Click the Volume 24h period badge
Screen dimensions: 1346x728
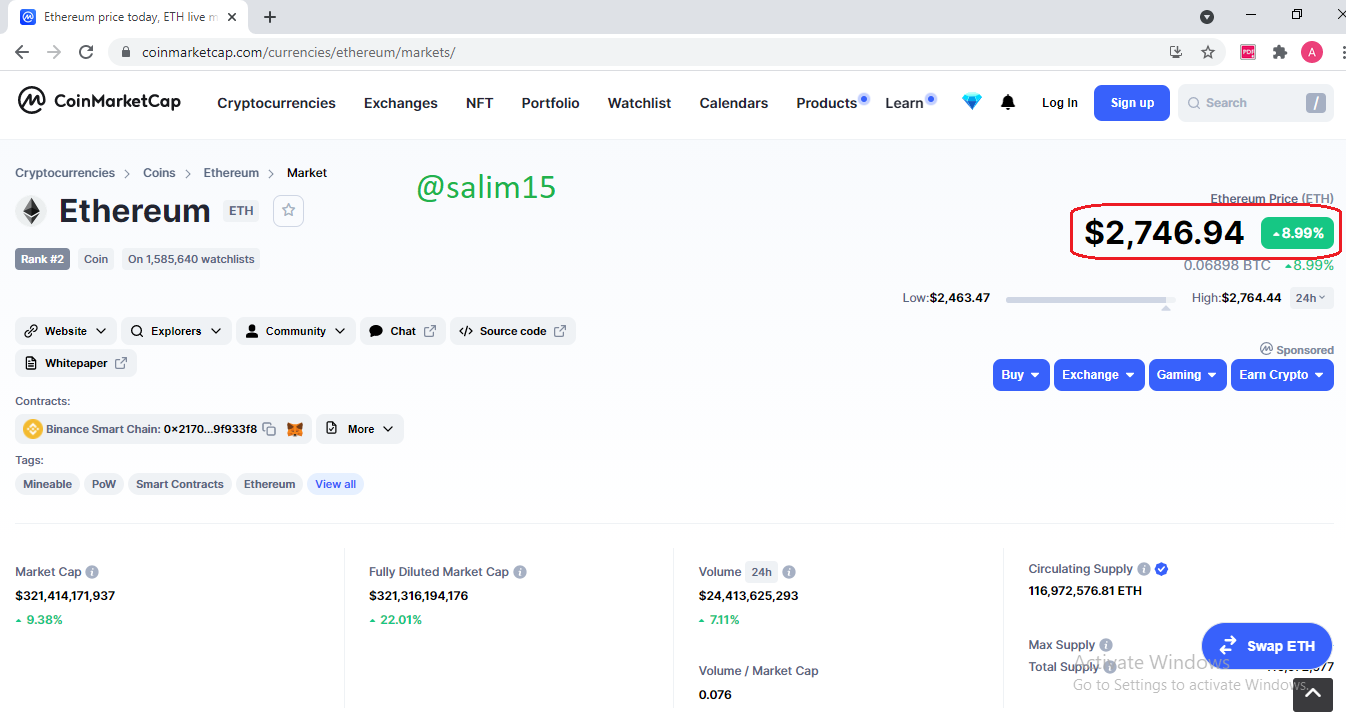pos(762,572)
